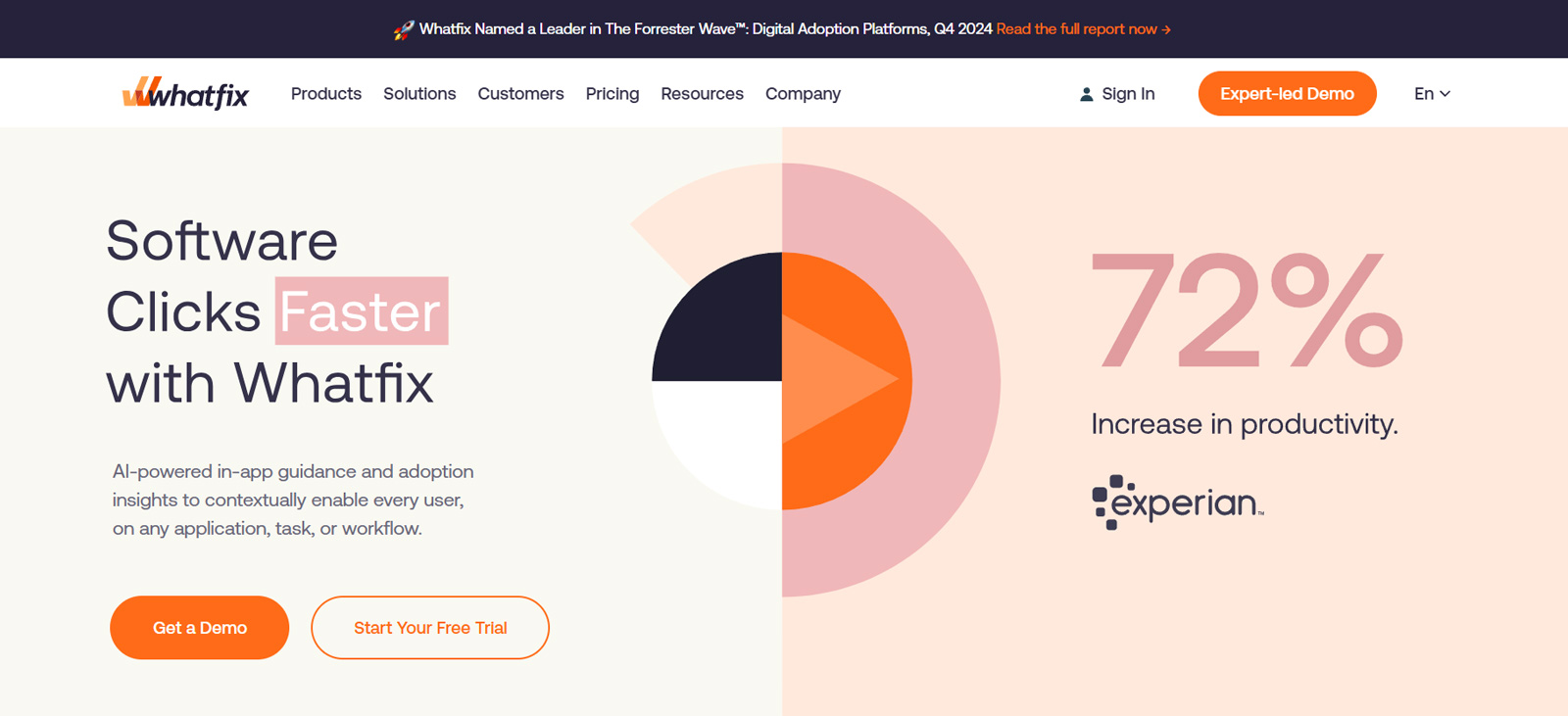Open the Resources menu
Image resolution: width=1568 pixels, height=716 pixels.
point(702,94)
